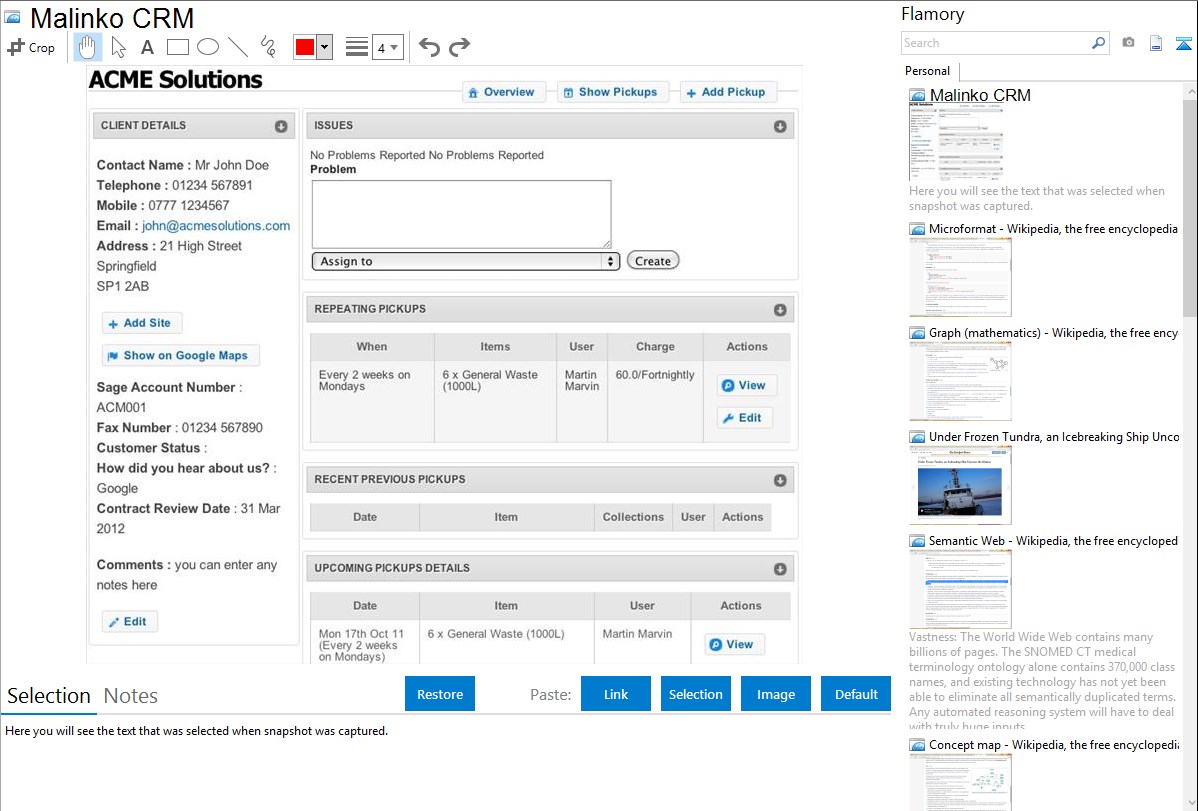View the repeating pickup entry
Viewport: 1198px width, 811px height.
pyautogui.click(x=746, y=385)
